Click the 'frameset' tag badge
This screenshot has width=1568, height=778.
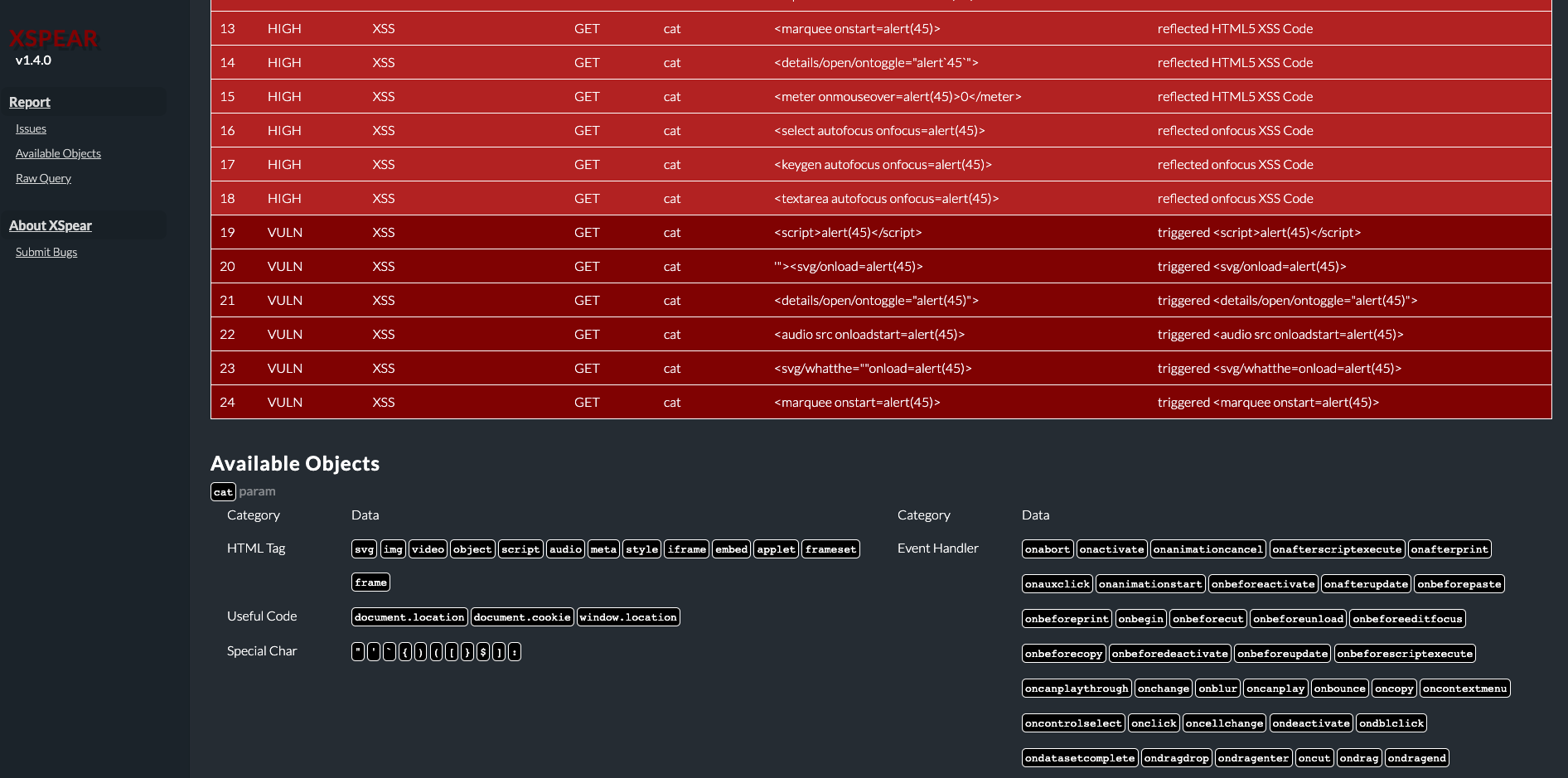click(x=830, y=549)
